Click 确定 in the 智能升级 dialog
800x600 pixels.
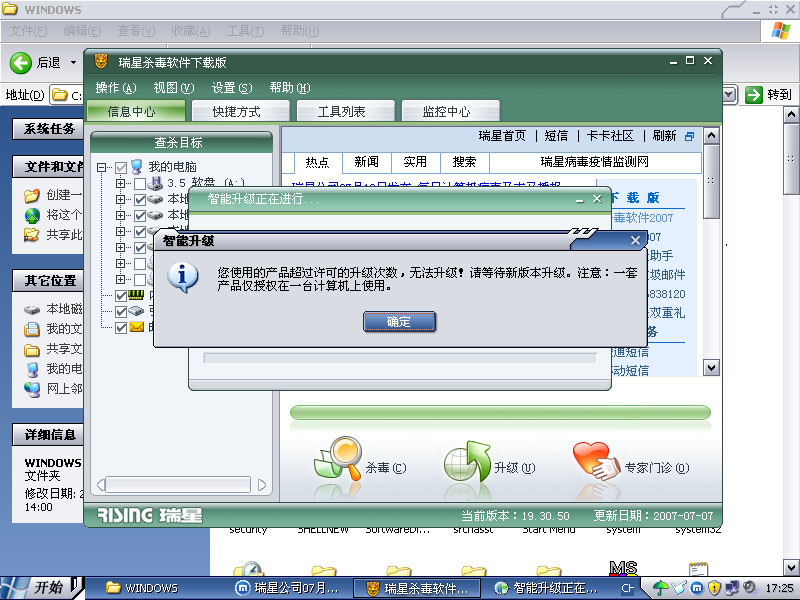tap(399, 322)
